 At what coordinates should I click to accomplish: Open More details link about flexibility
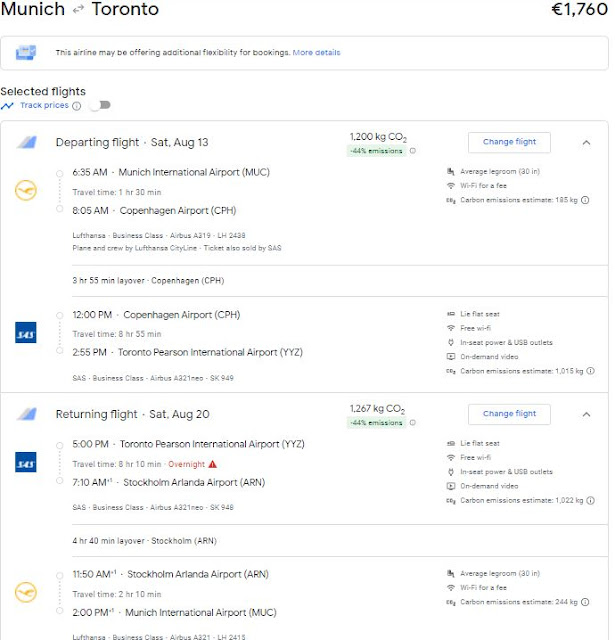316,52
